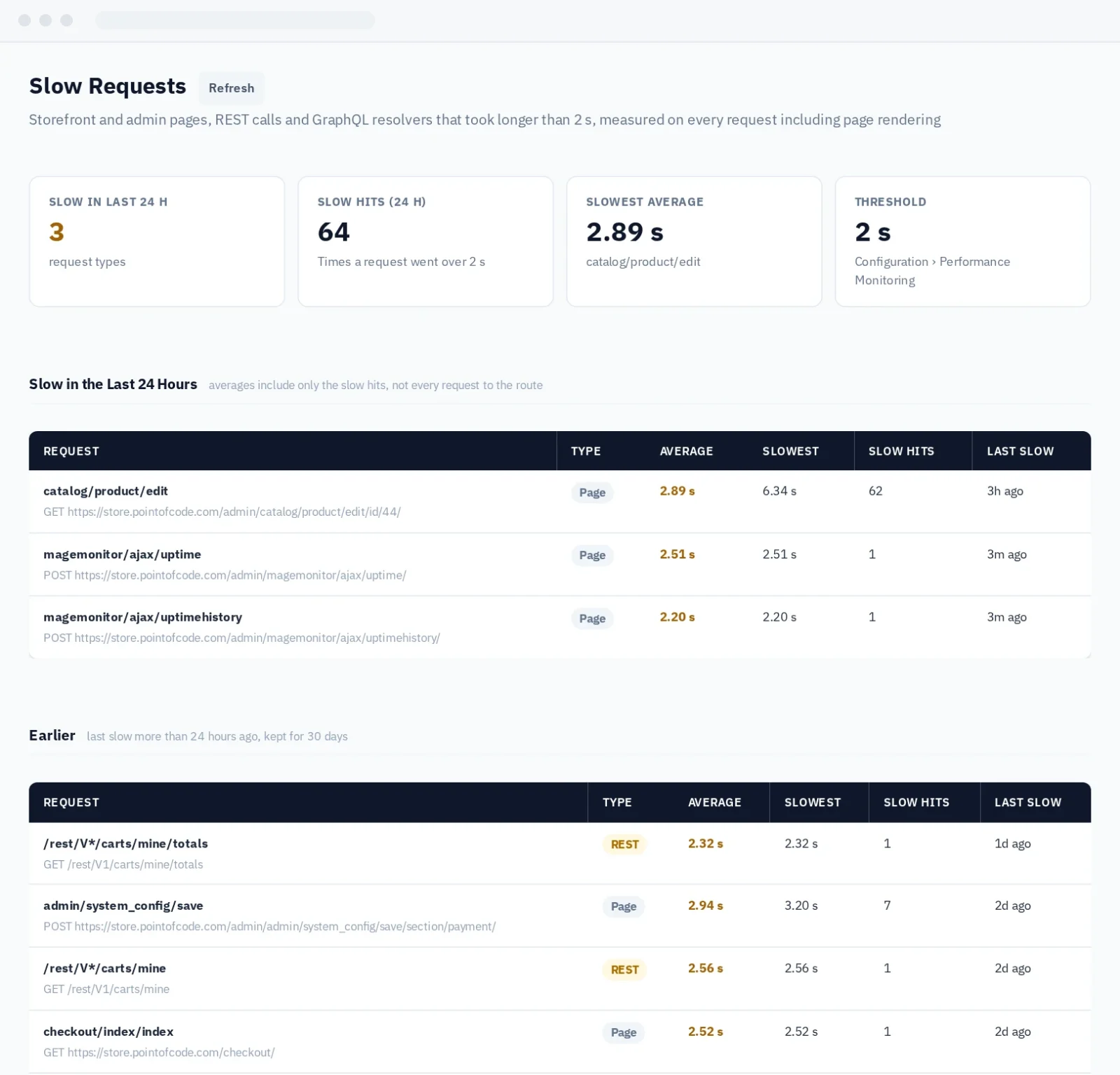Sort the first table by Average column
This screenshot has height=1075, width=1120.
tap(686, 451)
